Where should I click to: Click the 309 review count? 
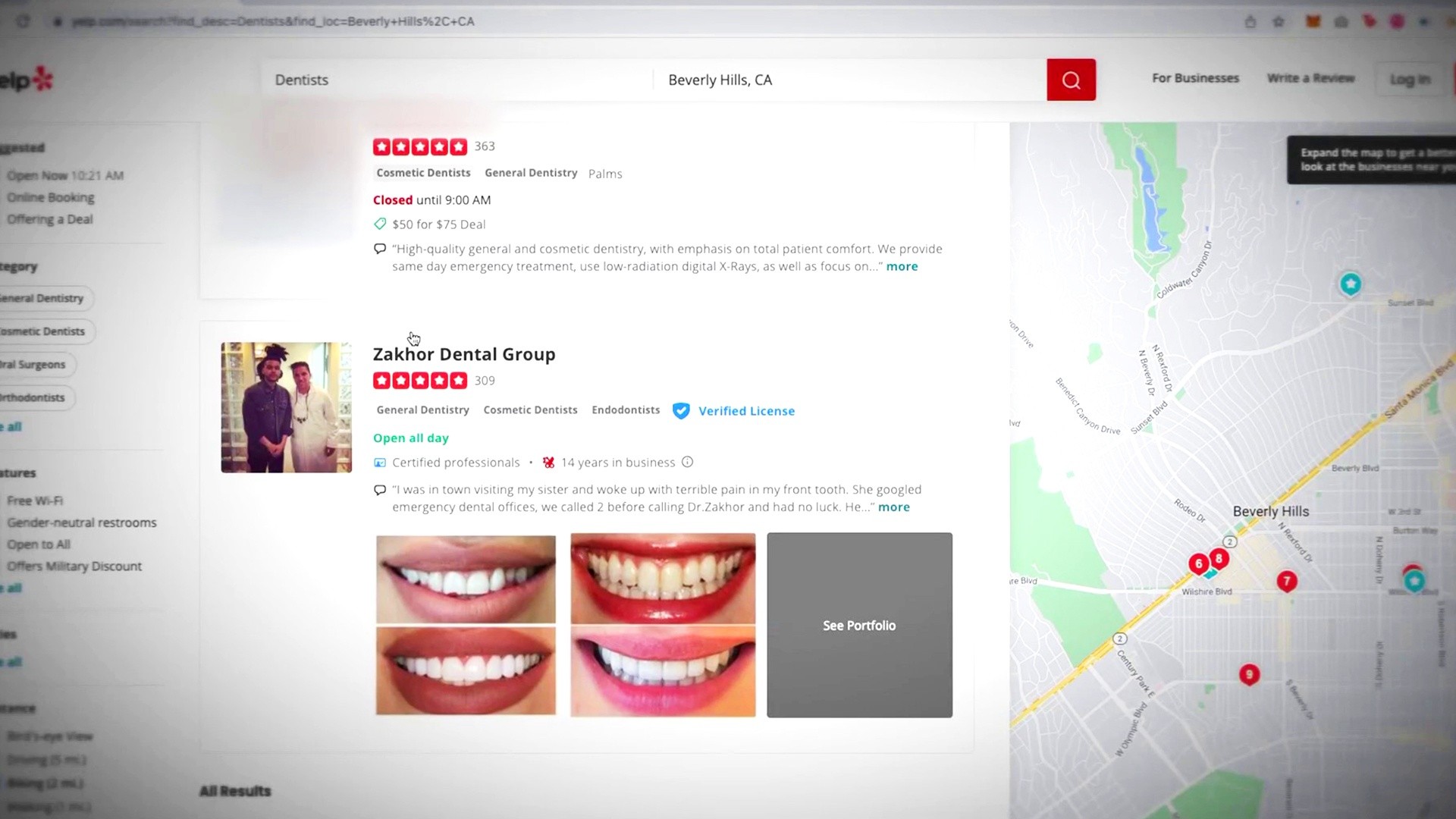pos(485,381)
